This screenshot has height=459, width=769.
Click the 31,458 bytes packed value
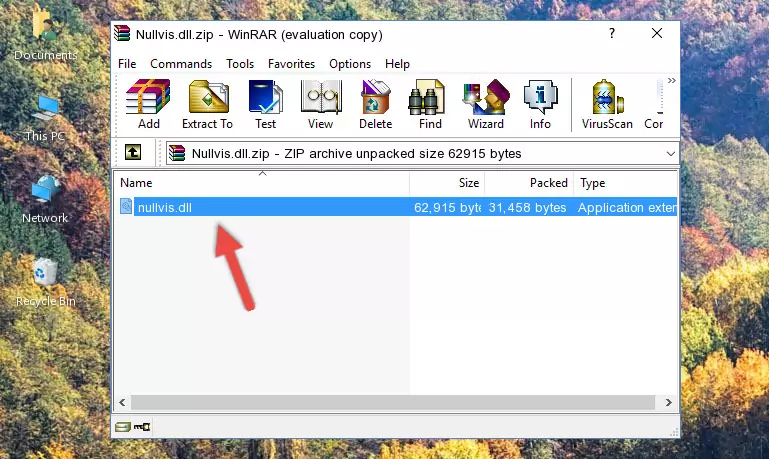(527, 207)
